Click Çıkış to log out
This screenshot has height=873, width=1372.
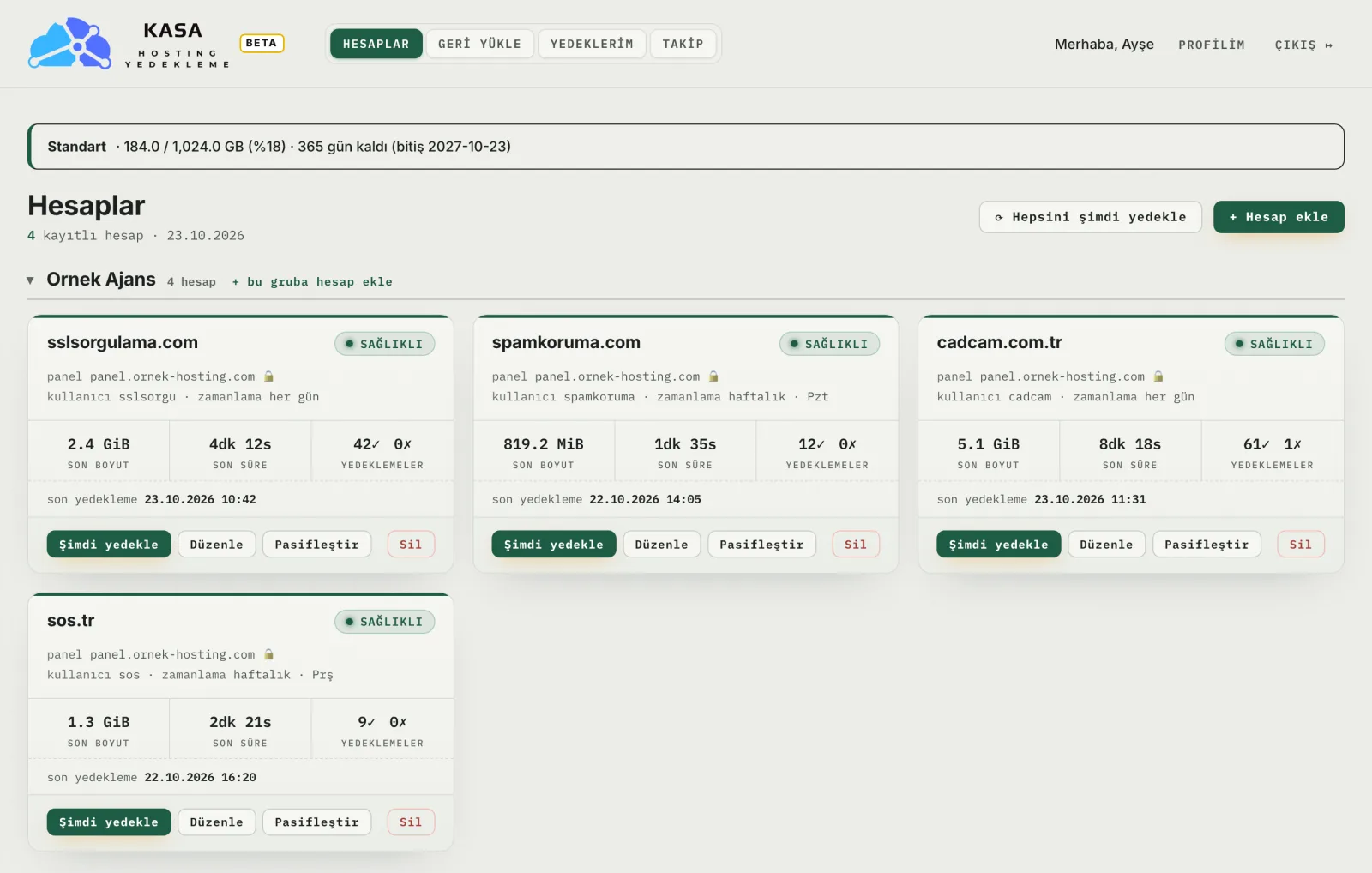(1303, 45)
